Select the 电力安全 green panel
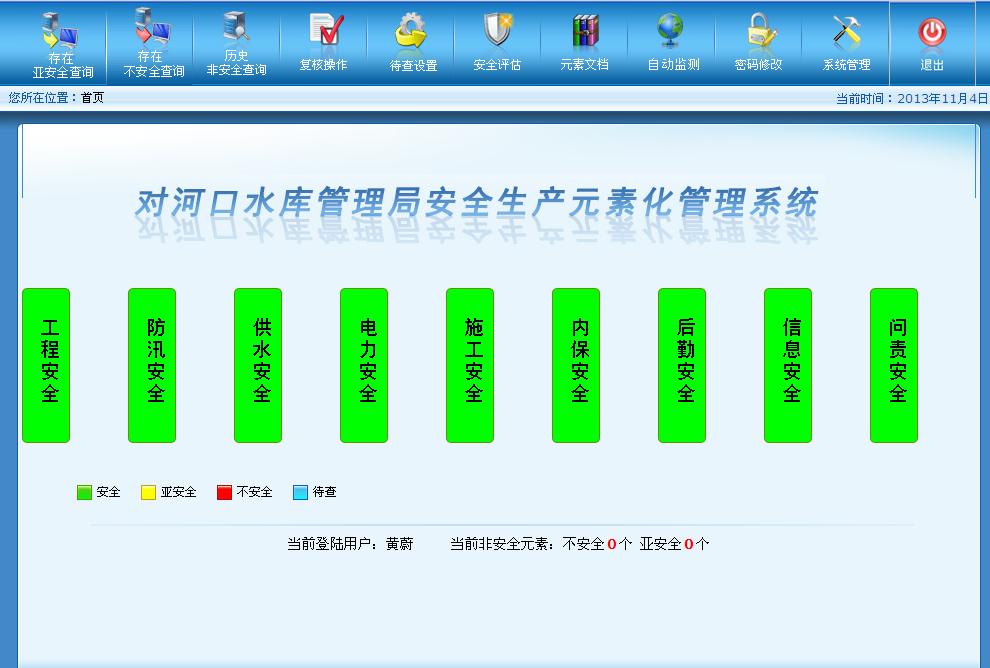This screenshot has height=668, width=990. click(364, 366)
